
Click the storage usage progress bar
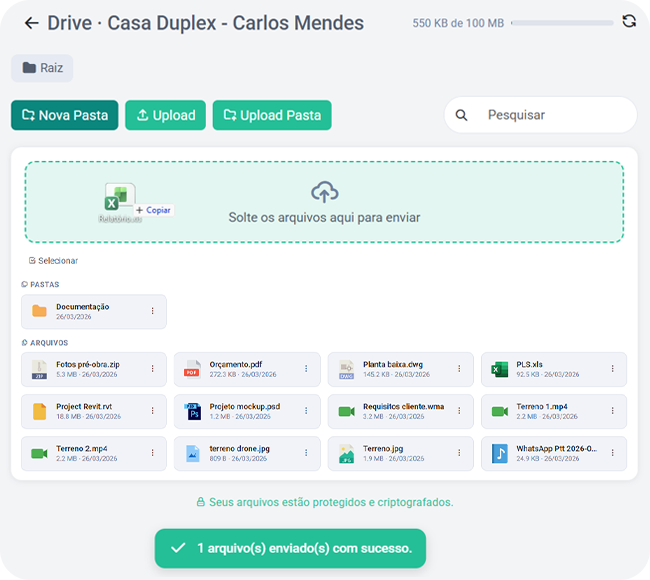click(x=562, y=23)
